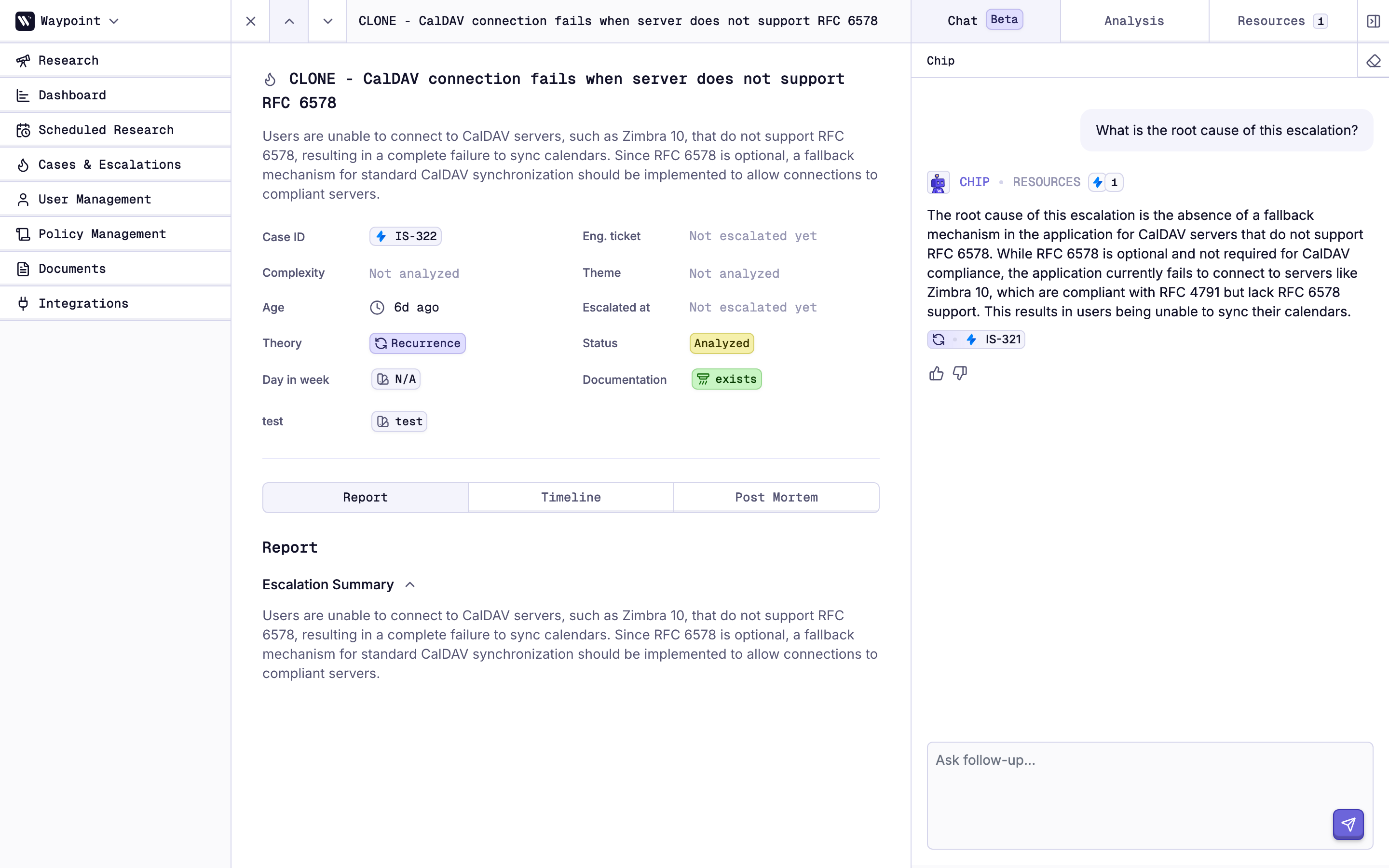Select the Post Mortem tab
This screenshot has height=868, width=1389.
tap(776, 497)
